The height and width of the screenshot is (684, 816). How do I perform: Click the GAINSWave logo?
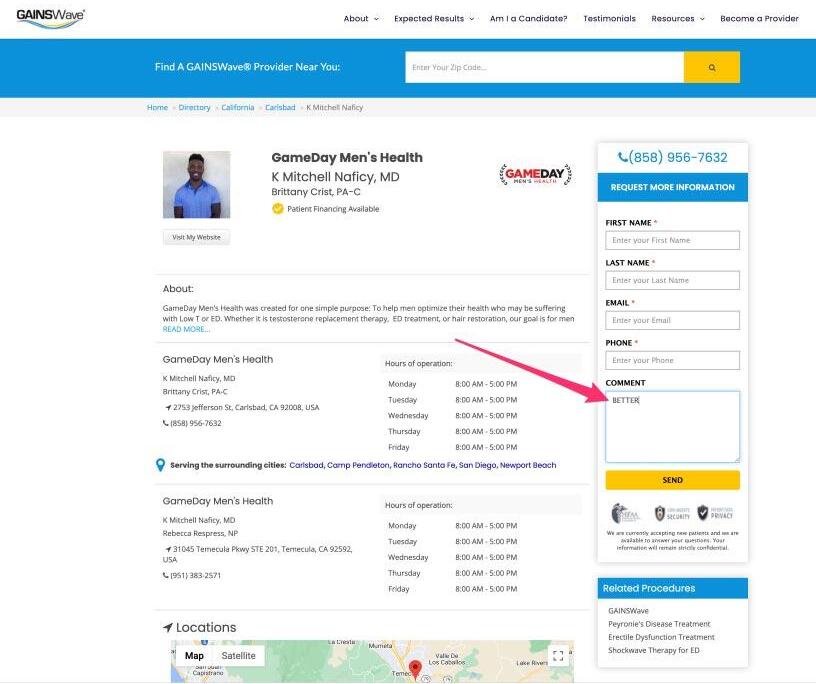50,18
